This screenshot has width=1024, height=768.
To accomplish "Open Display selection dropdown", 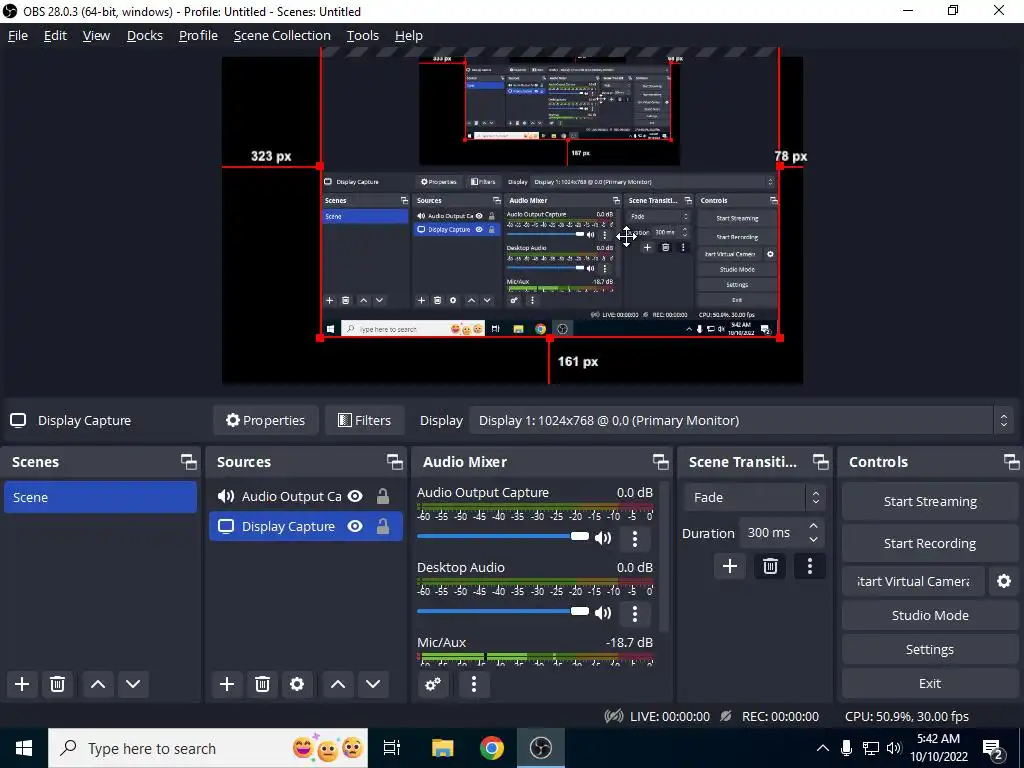I will (742, 421).
